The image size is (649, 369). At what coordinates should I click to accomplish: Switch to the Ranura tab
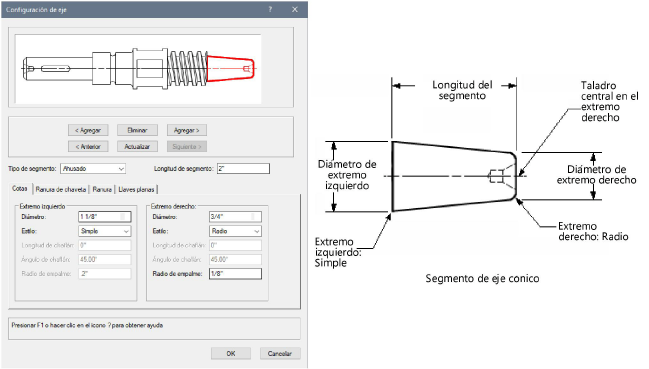[x=102, y=189]
